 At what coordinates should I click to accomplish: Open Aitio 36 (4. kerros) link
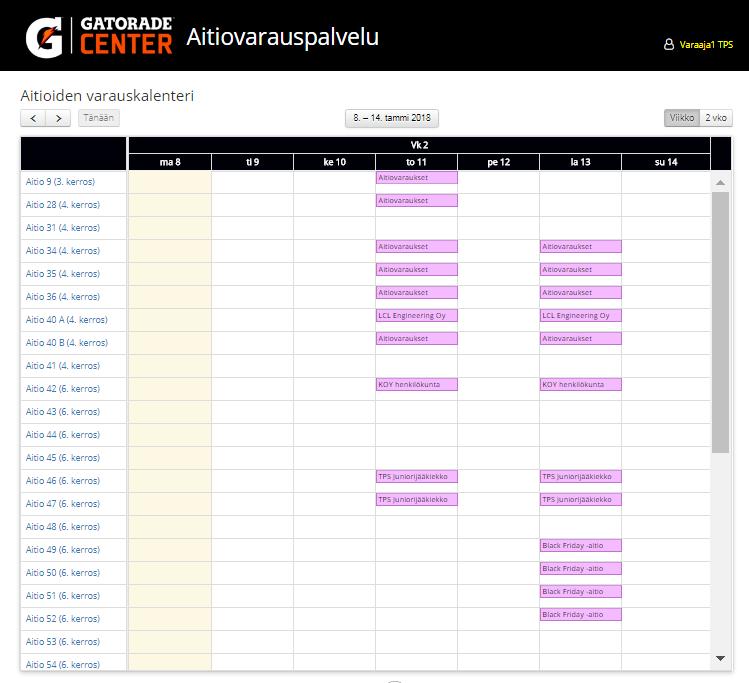pyautogui.click(x=63, y=297)
